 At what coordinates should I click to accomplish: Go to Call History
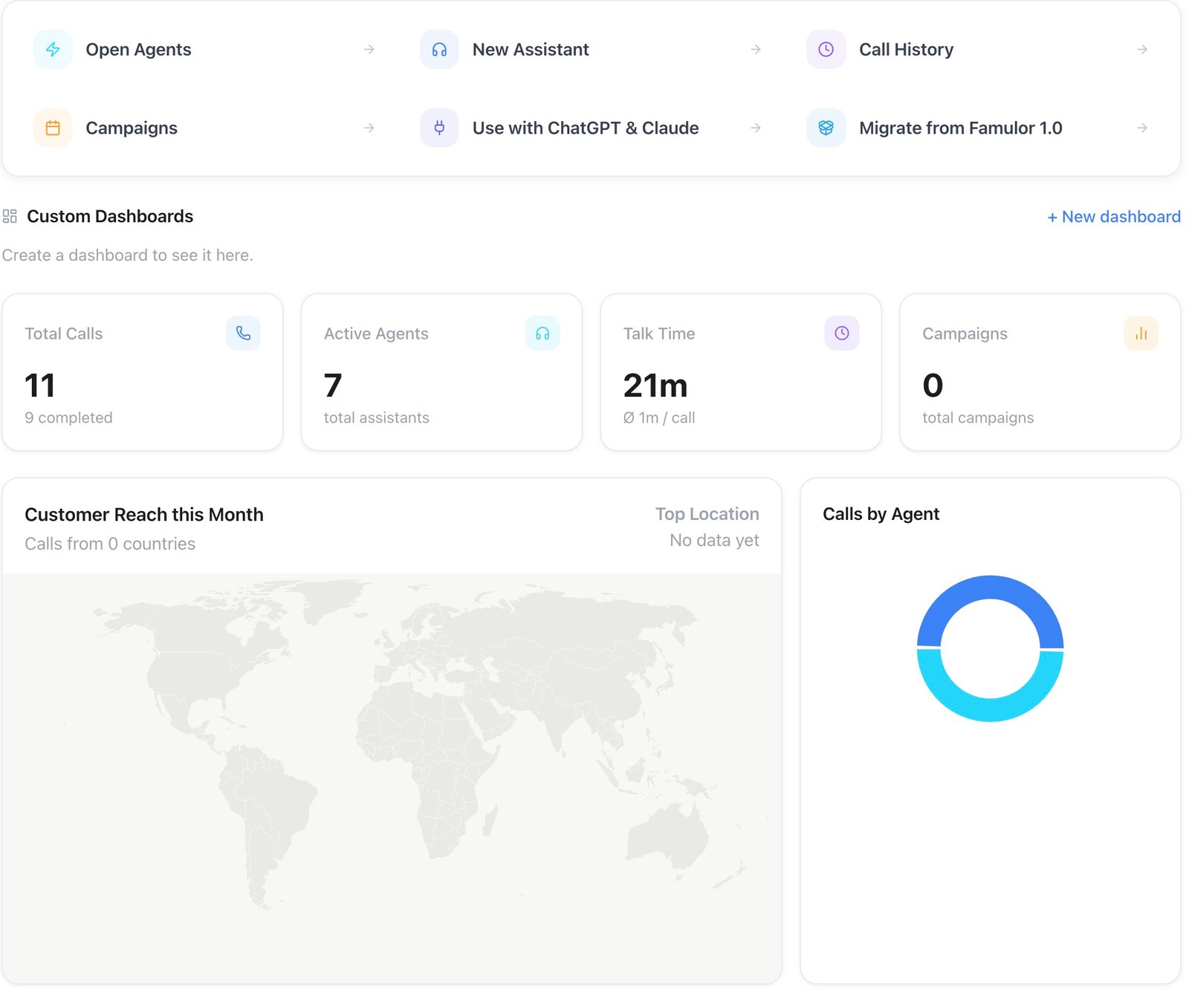pos(977,50)
